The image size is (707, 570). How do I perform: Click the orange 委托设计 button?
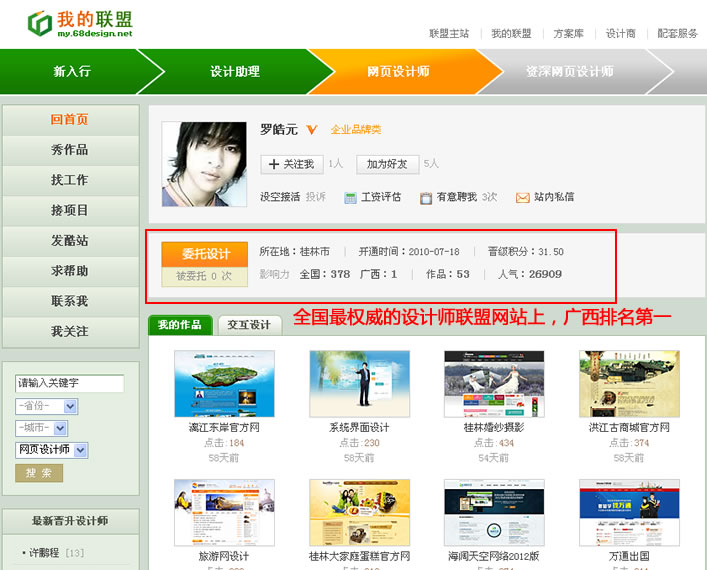point(205,254)
